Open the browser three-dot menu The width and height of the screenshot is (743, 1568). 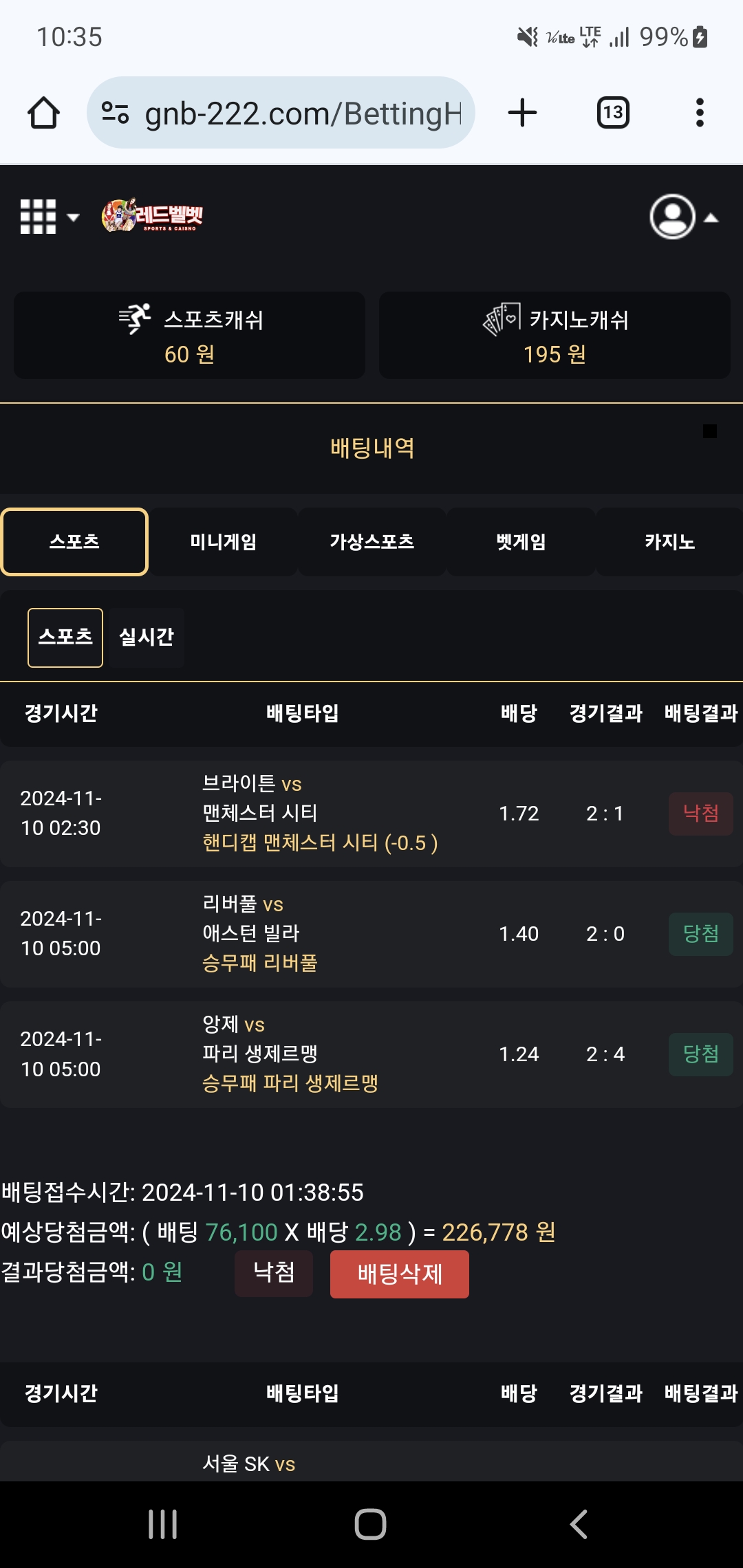click(x=700, y=113)
